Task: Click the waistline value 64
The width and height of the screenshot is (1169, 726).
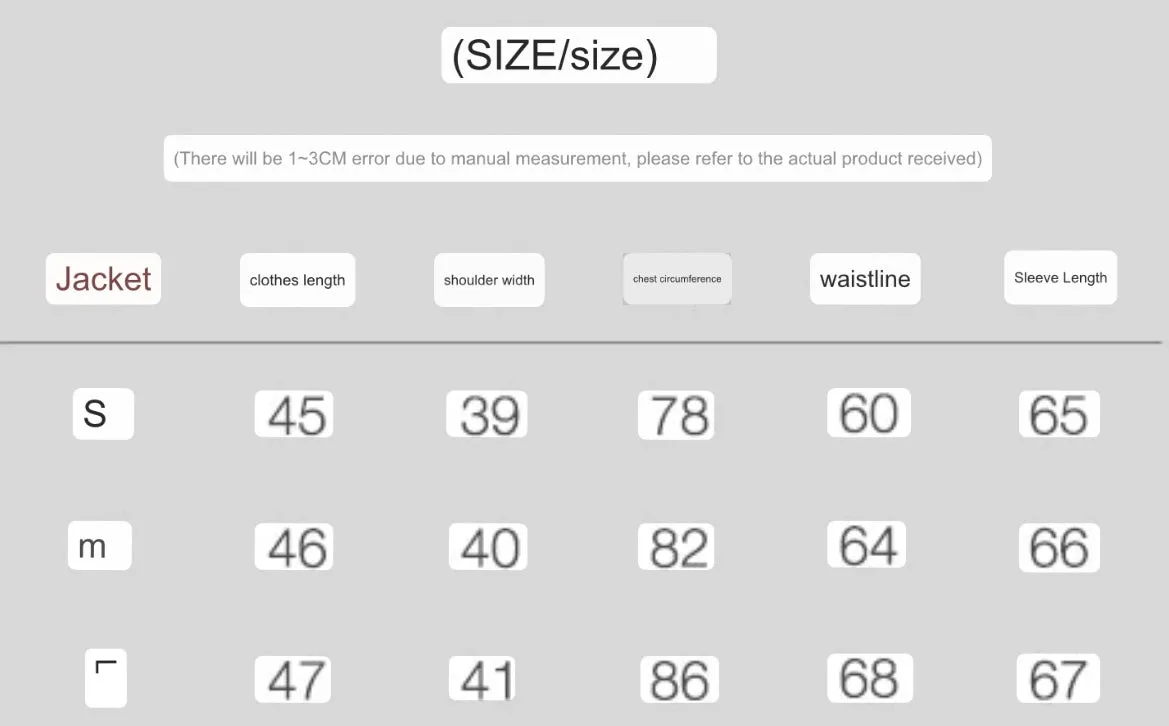Action: click(866, 544)
